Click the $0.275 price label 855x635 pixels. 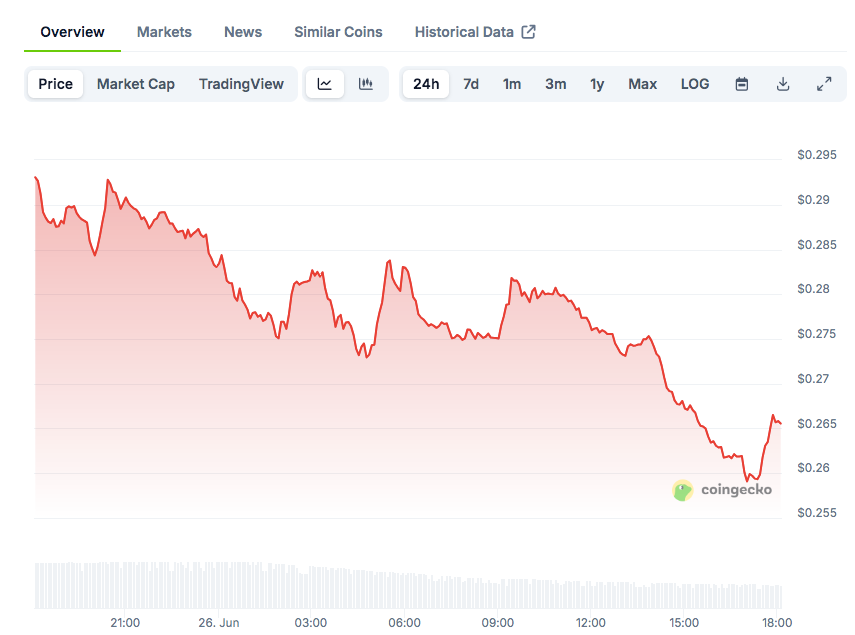[x=817, y=334]
